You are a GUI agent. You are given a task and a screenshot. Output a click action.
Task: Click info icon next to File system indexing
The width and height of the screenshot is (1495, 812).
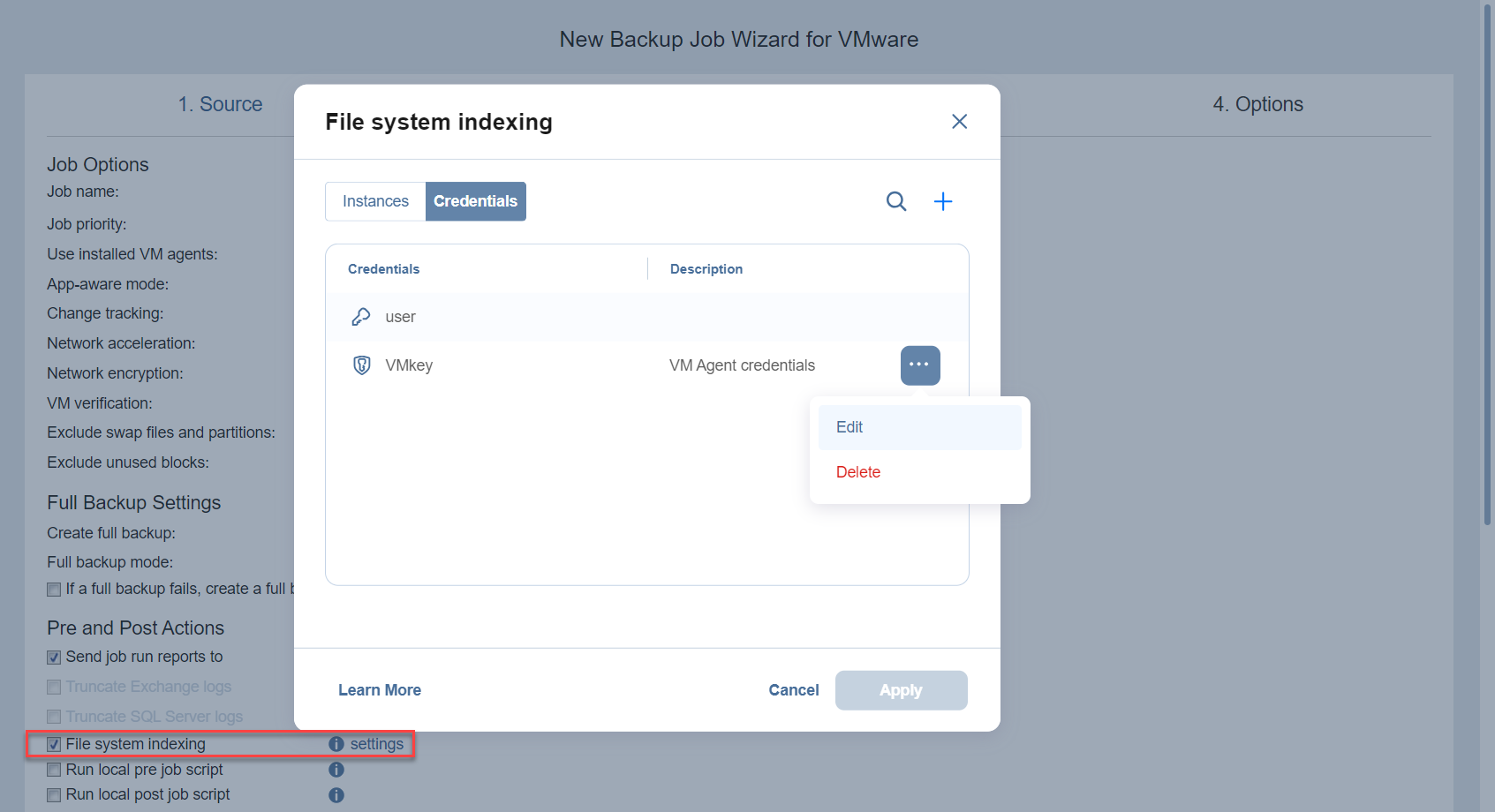pos(336,744)
